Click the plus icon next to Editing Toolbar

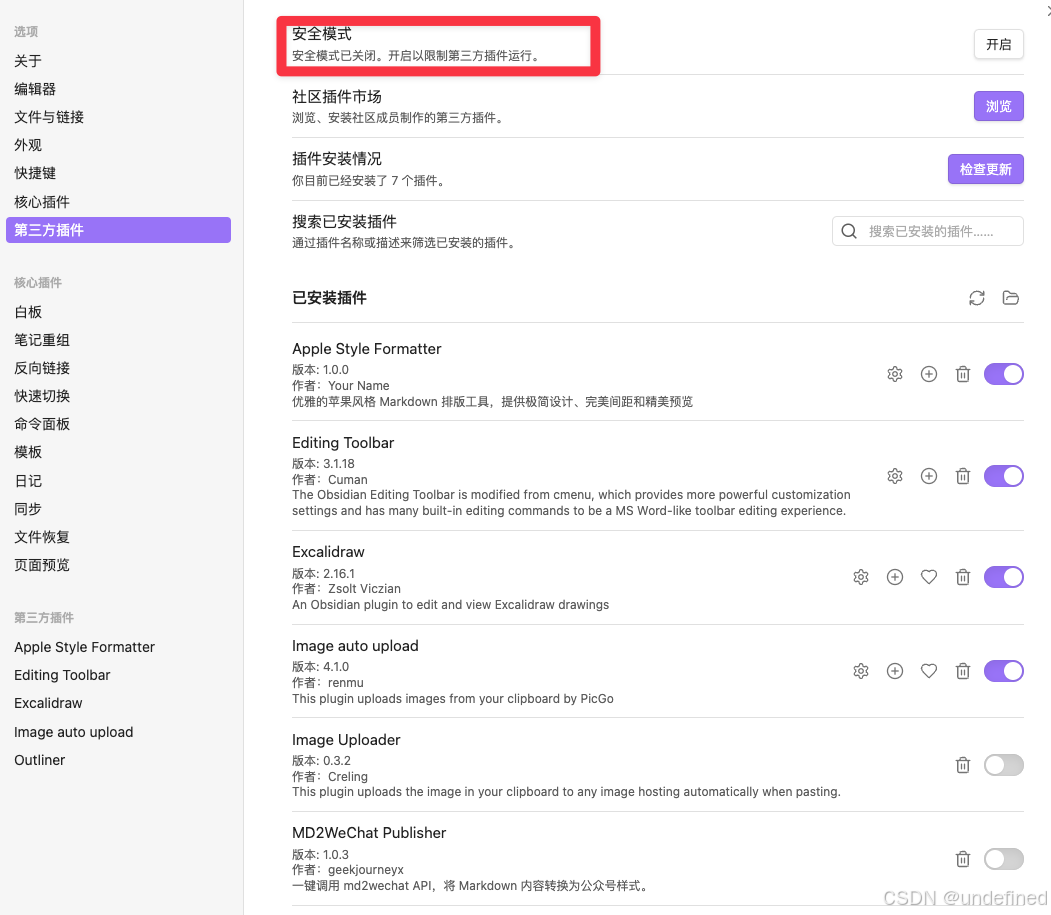point(929,476)
